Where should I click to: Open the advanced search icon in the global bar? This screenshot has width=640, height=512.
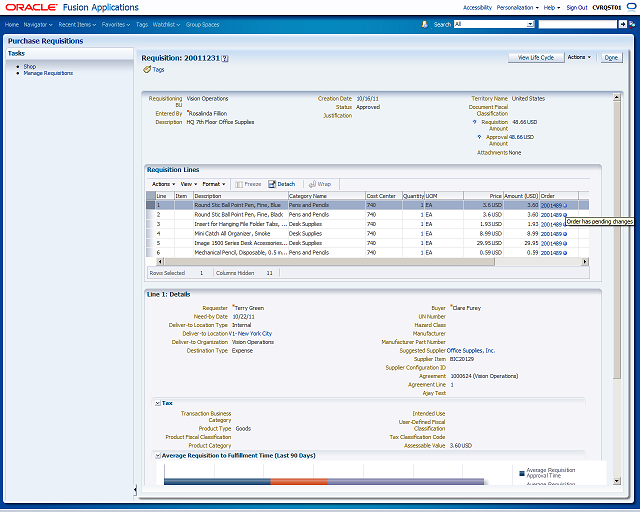tap(632, 24)
